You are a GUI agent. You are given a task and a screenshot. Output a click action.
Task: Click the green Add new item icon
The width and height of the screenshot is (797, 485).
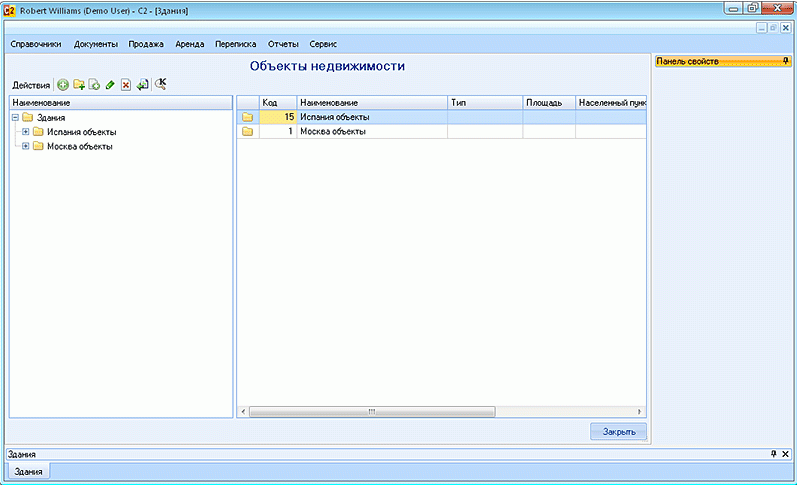(63, 85)
